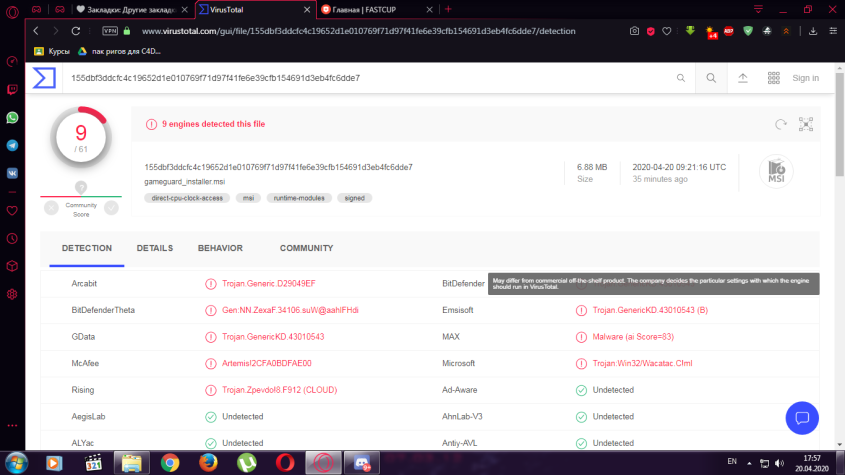Click the snapshot camera icon in address bar
Image resolution: width=845 pixels, height=475 pixels.
634,31
